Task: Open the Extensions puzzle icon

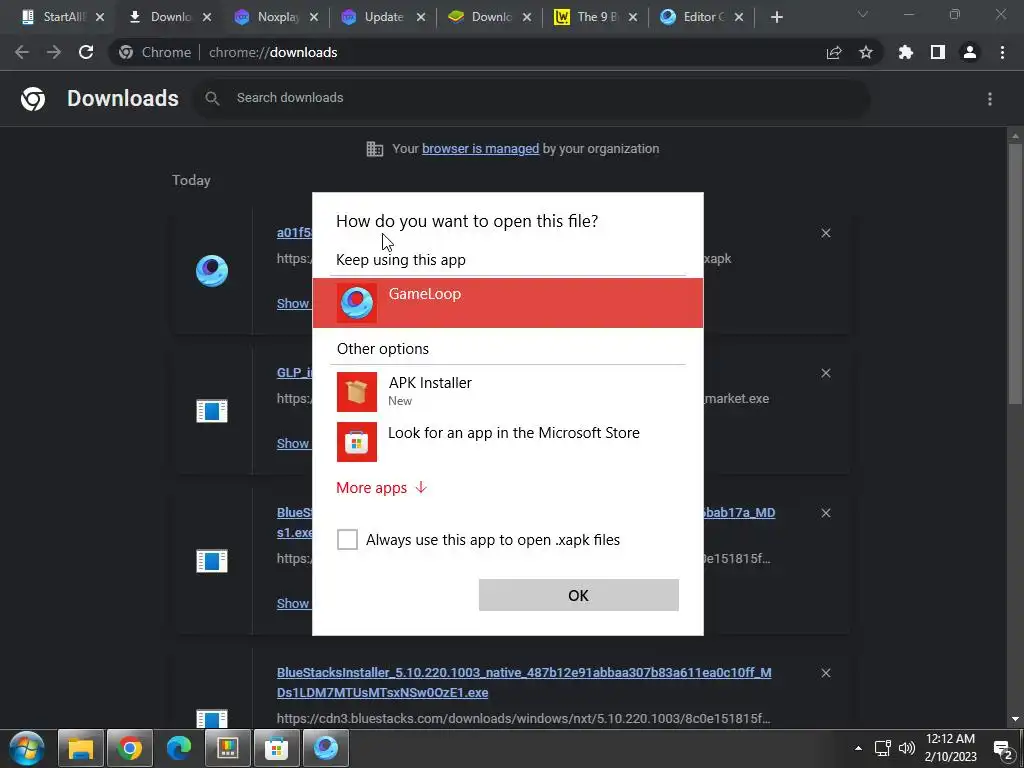Action: pyautogui.click(x=906, y=52)
